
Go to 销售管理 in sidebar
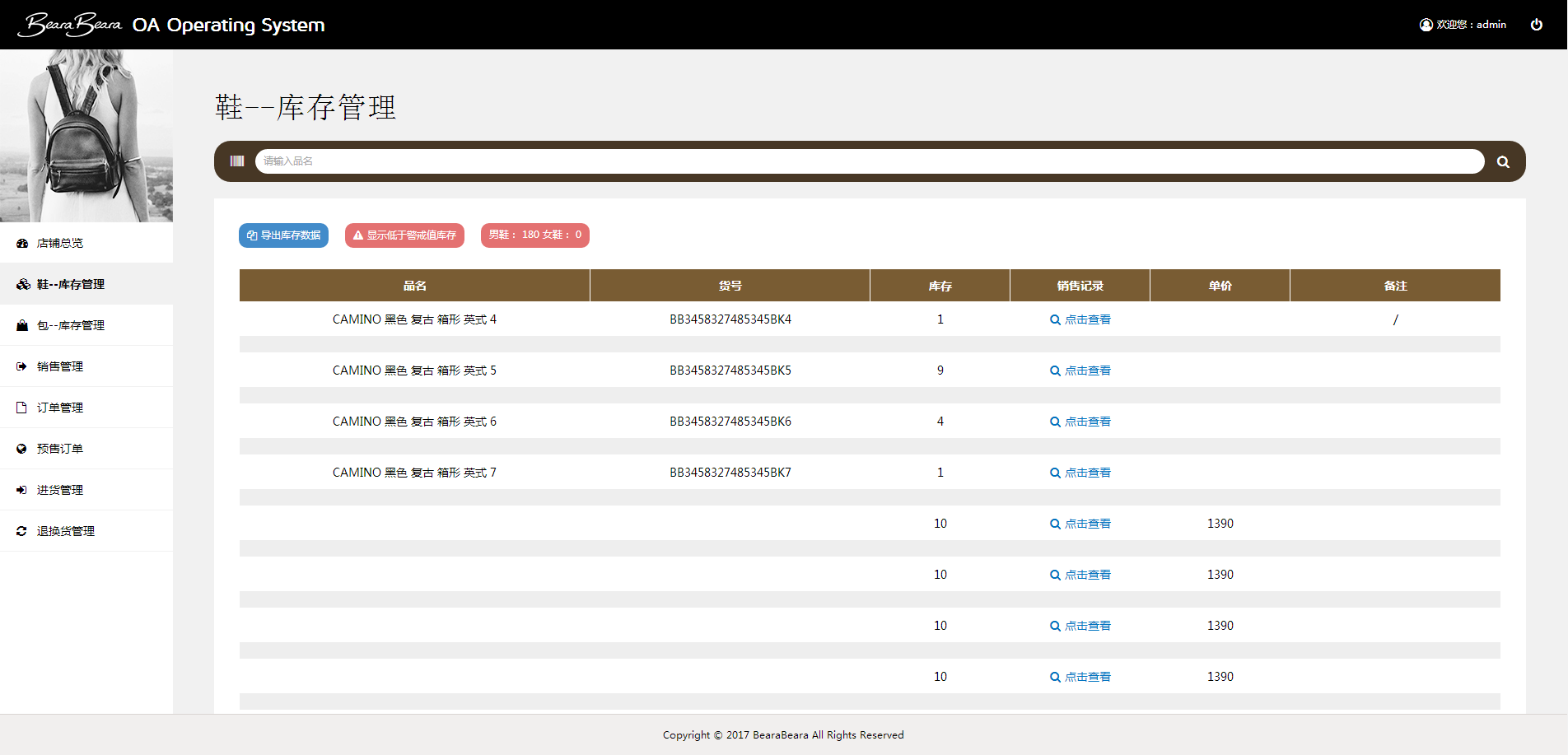pyautogui.click(x=60, y=366)
